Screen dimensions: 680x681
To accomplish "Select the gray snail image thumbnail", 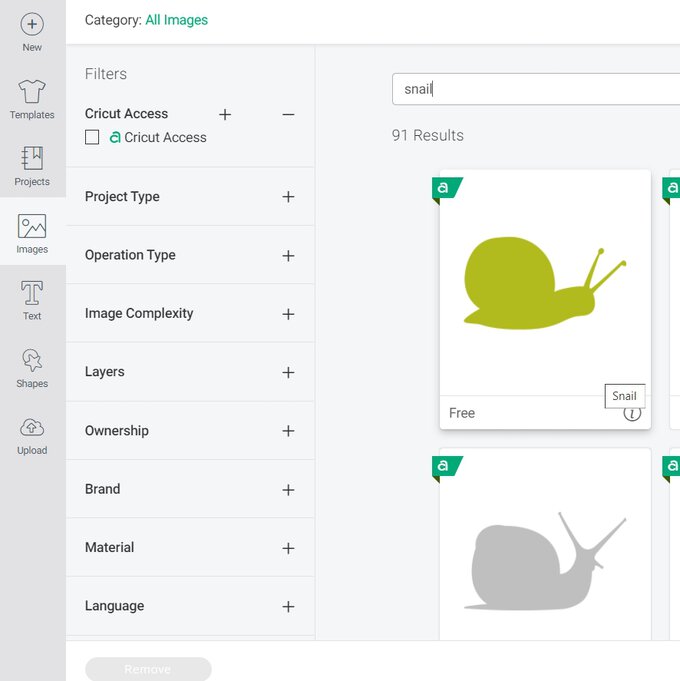I will pyautogui.click(x=545, y=560).
